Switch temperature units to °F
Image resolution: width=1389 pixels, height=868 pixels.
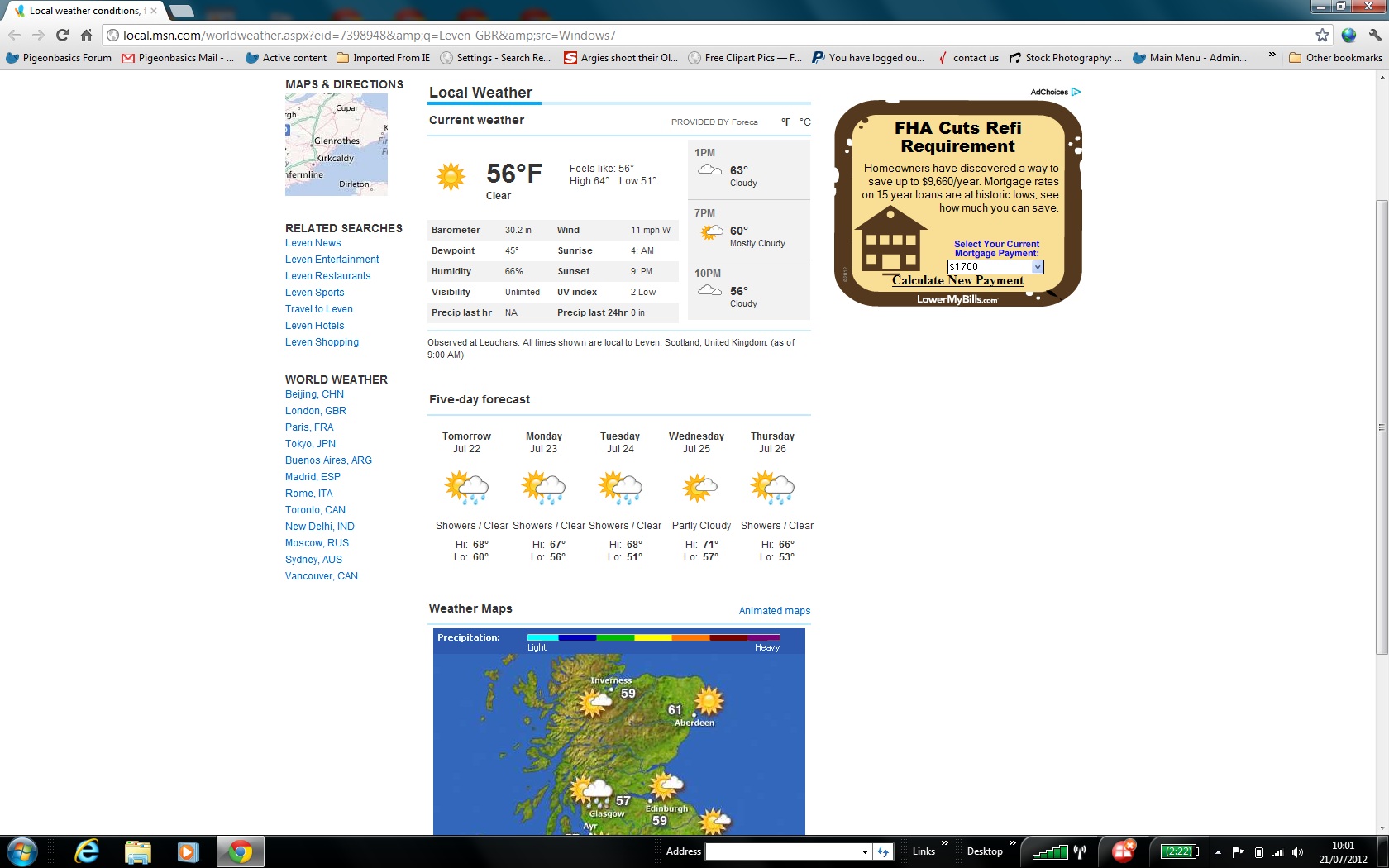point(785,122)
